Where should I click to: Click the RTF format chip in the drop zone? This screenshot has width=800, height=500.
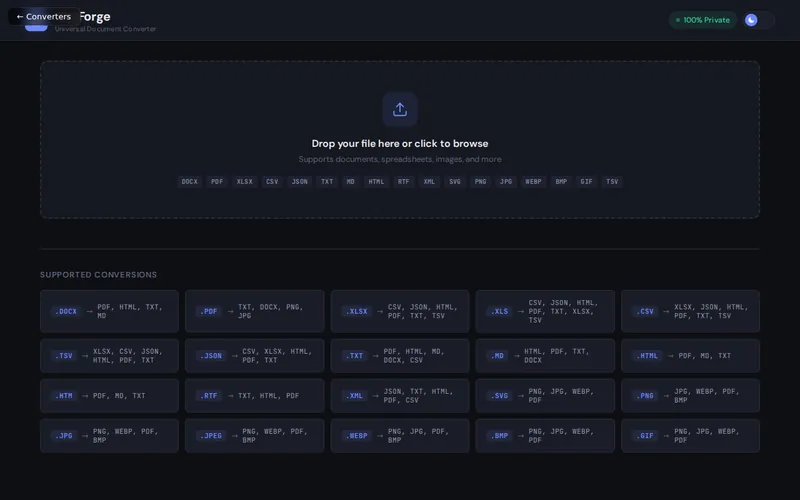click(x=404, y=182)
